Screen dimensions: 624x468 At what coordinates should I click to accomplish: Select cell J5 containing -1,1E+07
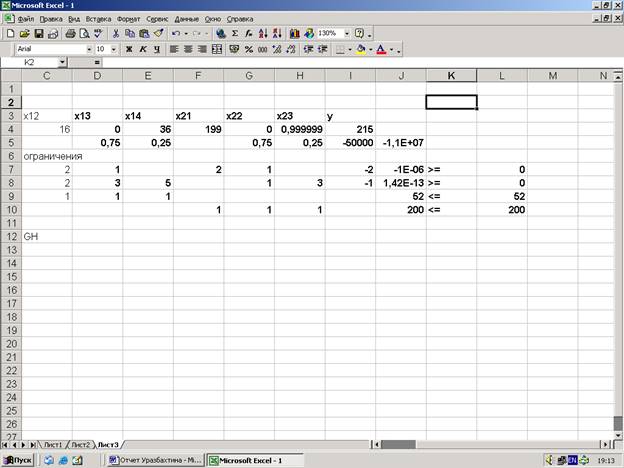click(x=400, y=142)
